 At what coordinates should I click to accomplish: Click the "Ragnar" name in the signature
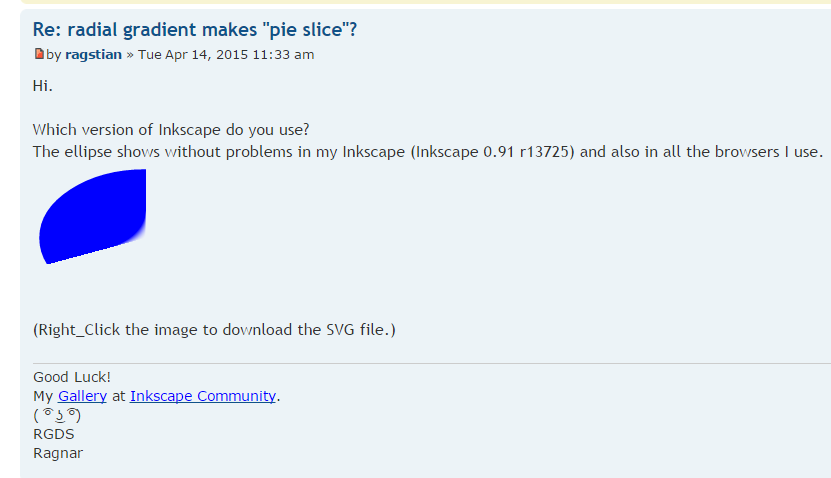pos(58,453)
